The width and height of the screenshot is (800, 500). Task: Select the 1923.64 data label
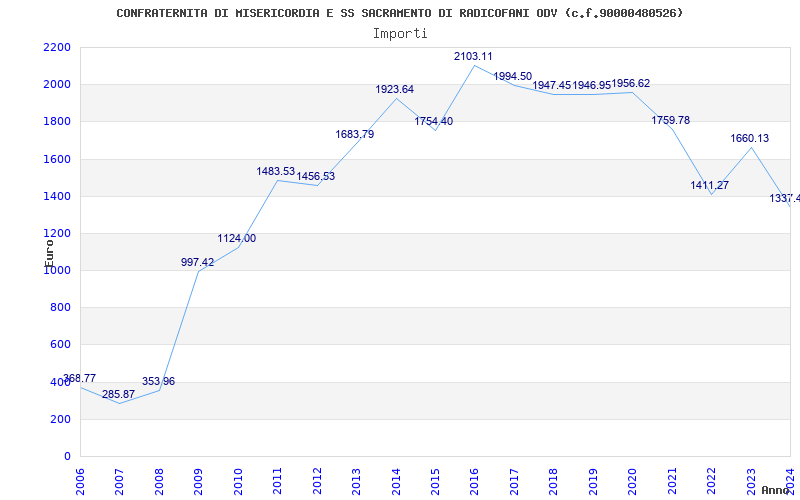point(394,90)
